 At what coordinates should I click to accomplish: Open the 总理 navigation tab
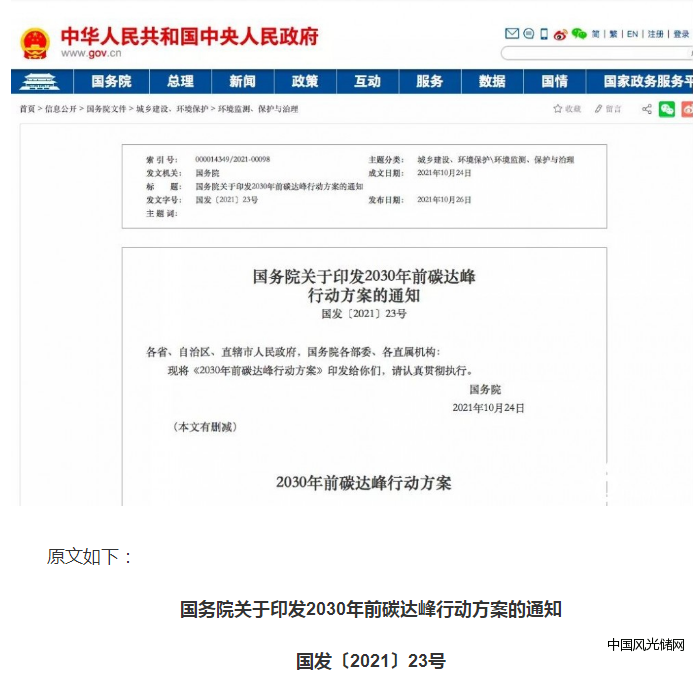[180, 81]
